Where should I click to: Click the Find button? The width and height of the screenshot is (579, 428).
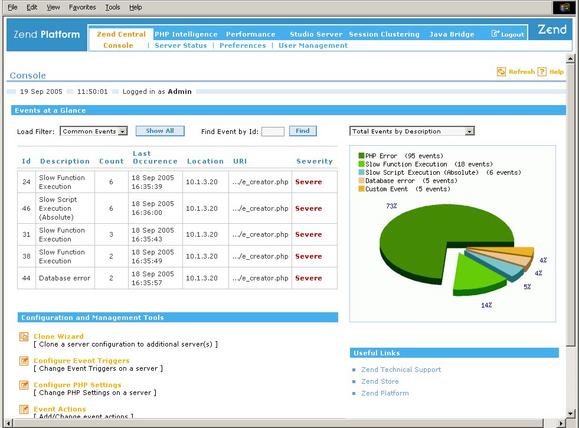coord(303,131)
